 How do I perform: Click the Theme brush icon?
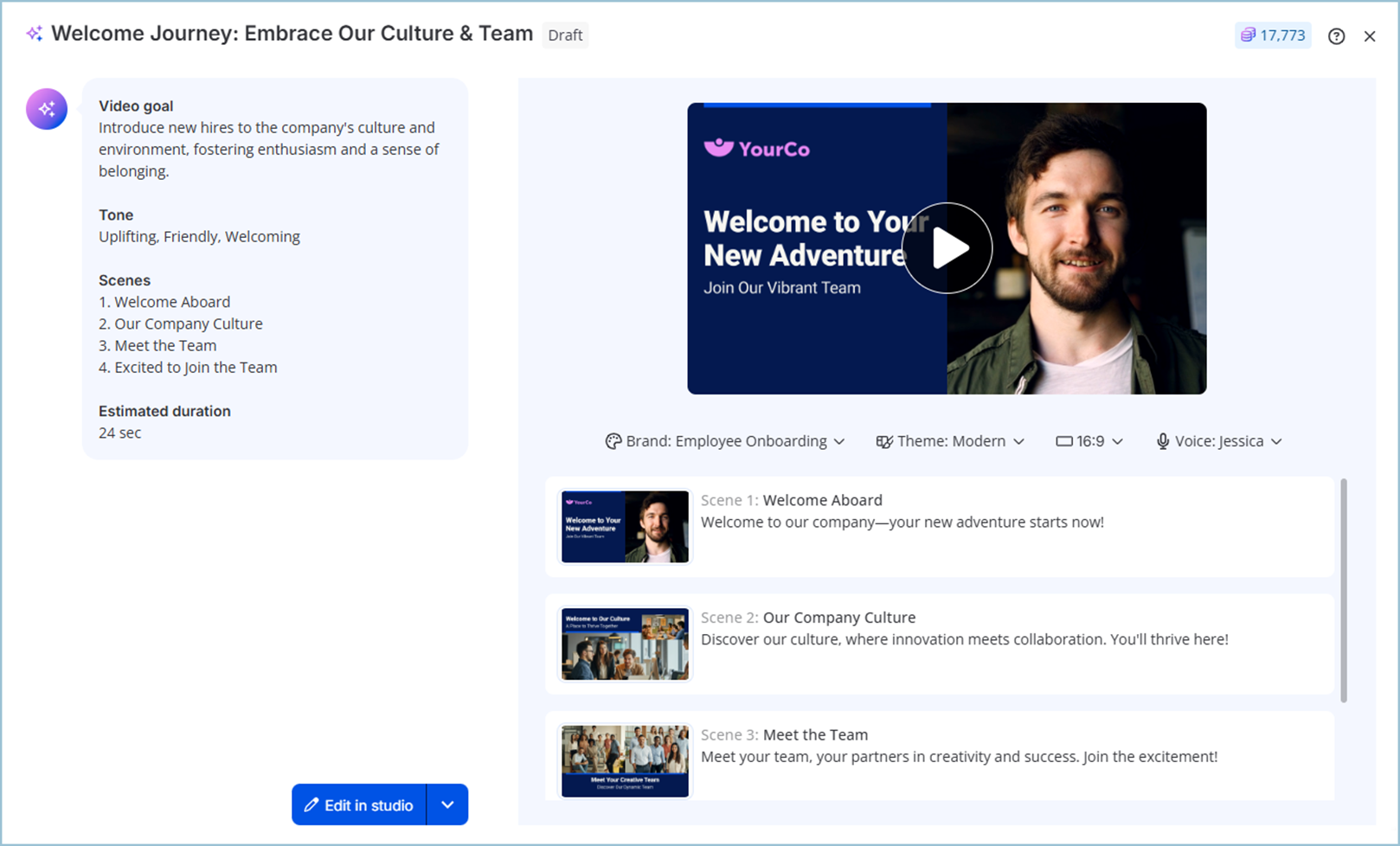(883, 441)
